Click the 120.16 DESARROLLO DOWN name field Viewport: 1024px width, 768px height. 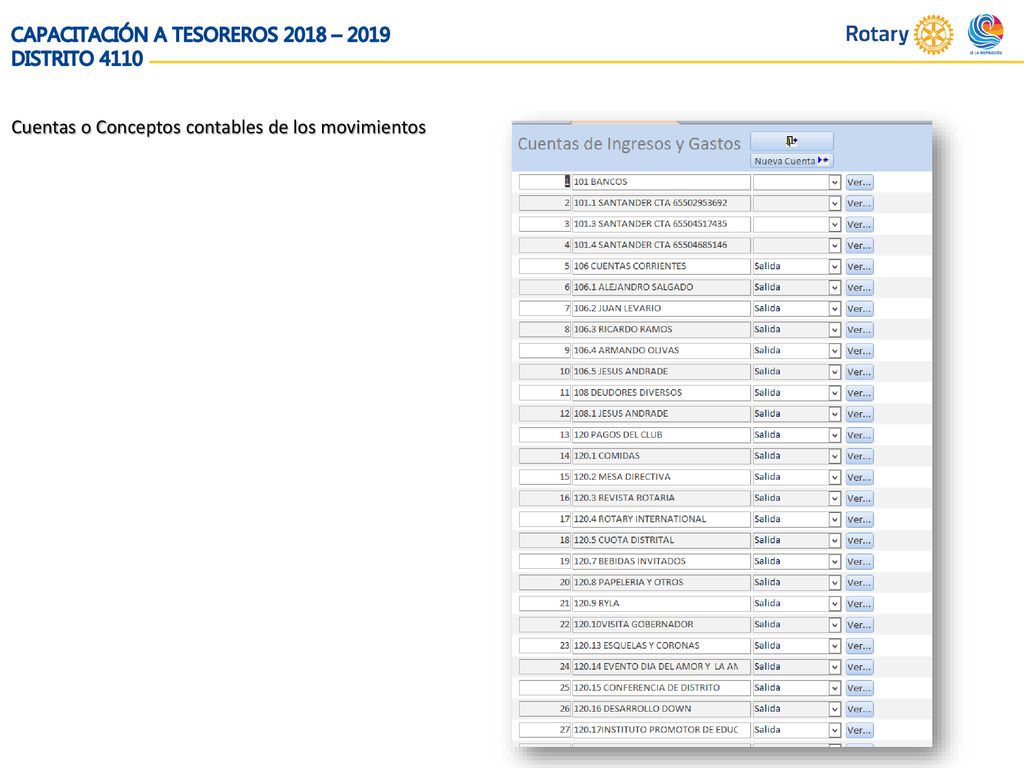pyautogui.click(x=661, y=709)
